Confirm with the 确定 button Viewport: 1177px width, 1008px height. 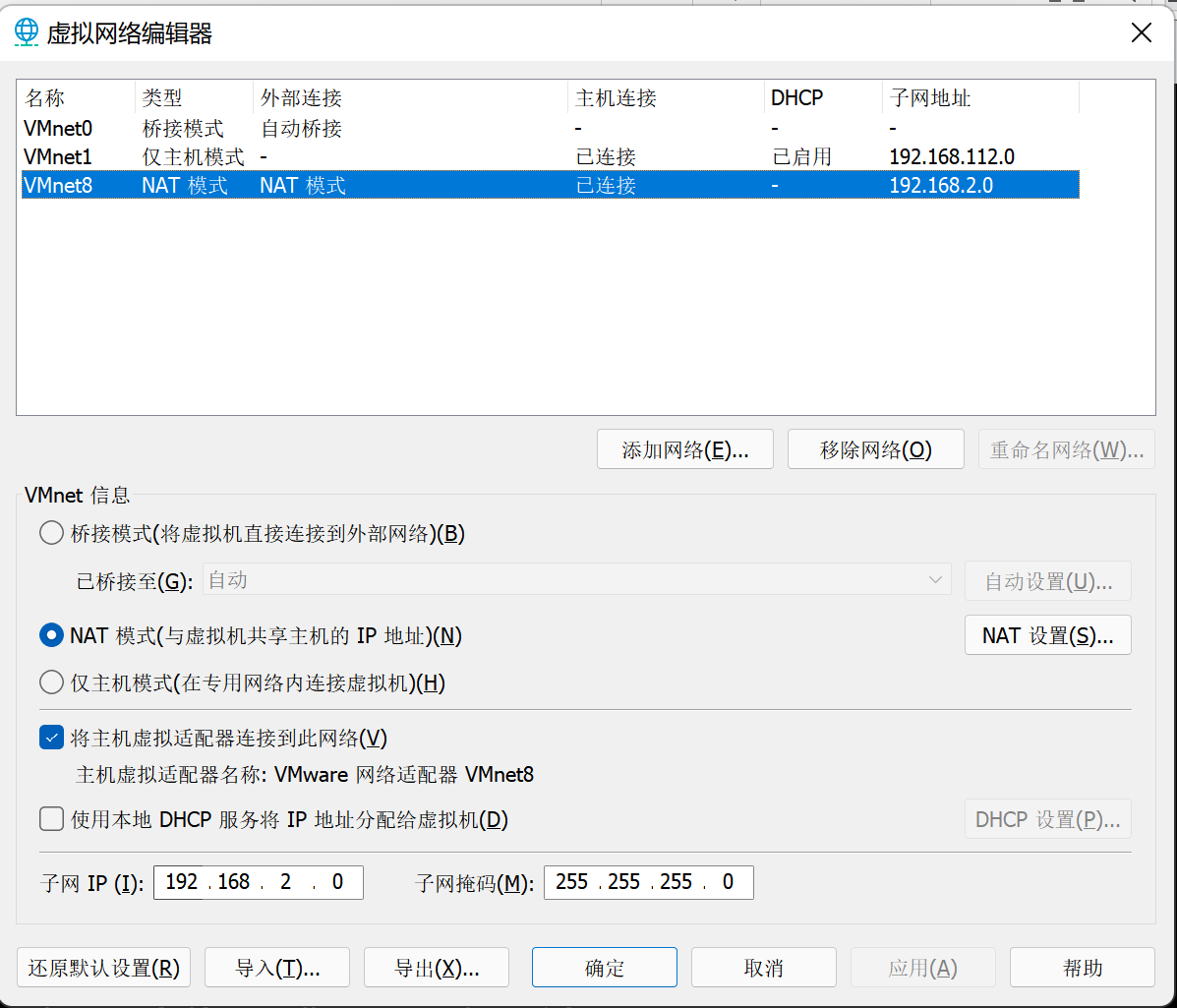coord(605,968)
